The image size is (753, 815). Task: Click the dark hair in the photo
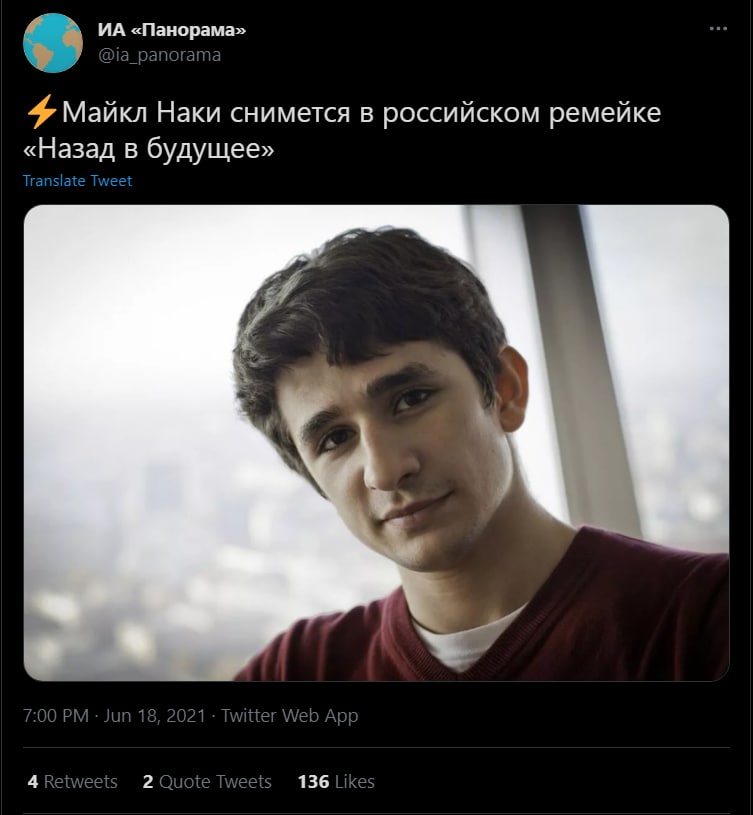[x=364, y=301]
